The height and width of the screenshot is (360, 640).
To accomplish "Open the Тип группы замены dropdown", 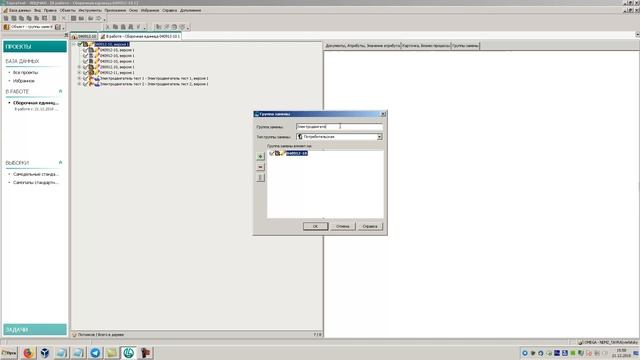I will click(x=379, y=137).
